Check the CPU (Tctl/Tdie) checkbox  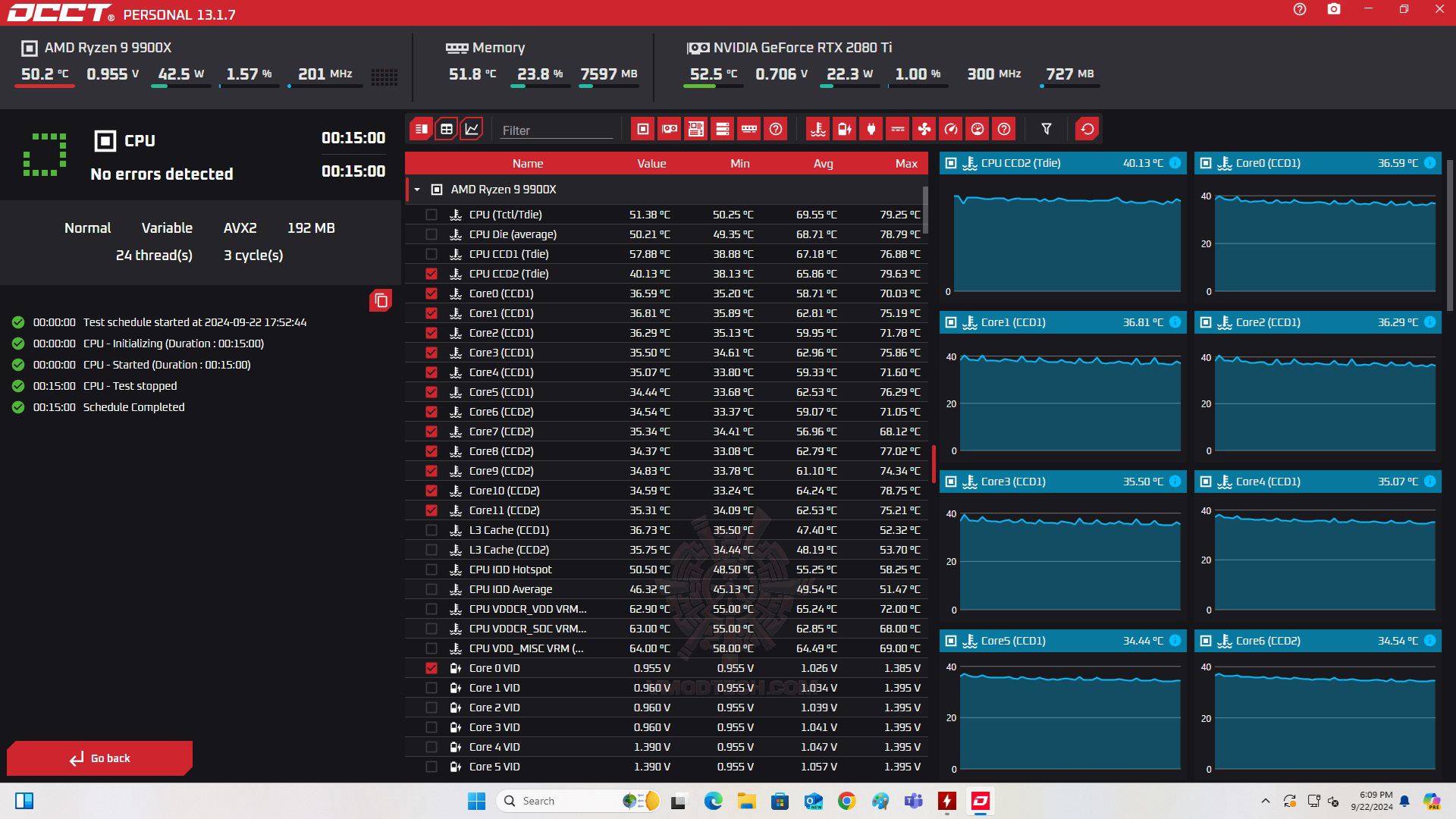(431, 215)
